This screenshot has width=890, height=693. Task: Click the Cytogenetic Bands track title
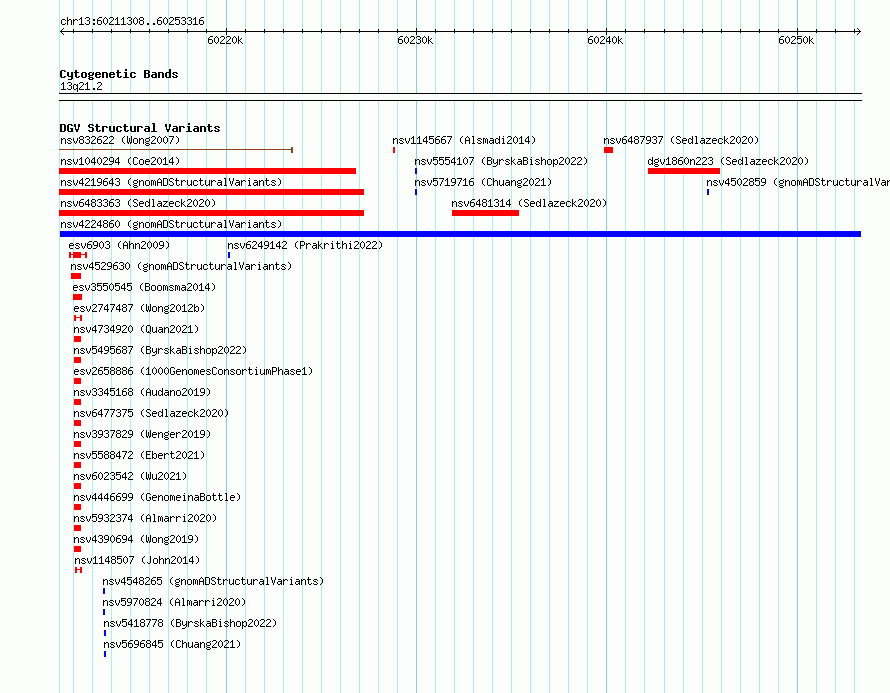[119, 74]
